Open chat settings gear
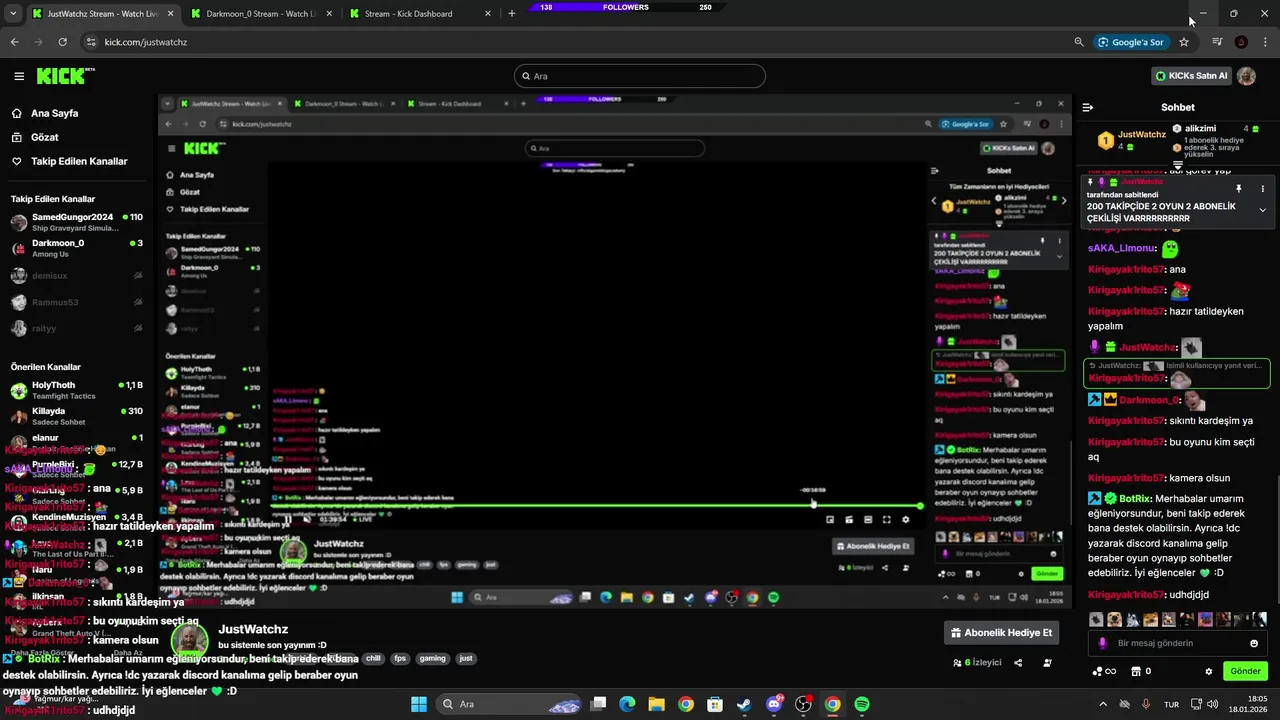Screen dimensions: 1280x720 tap(1209, 671)
